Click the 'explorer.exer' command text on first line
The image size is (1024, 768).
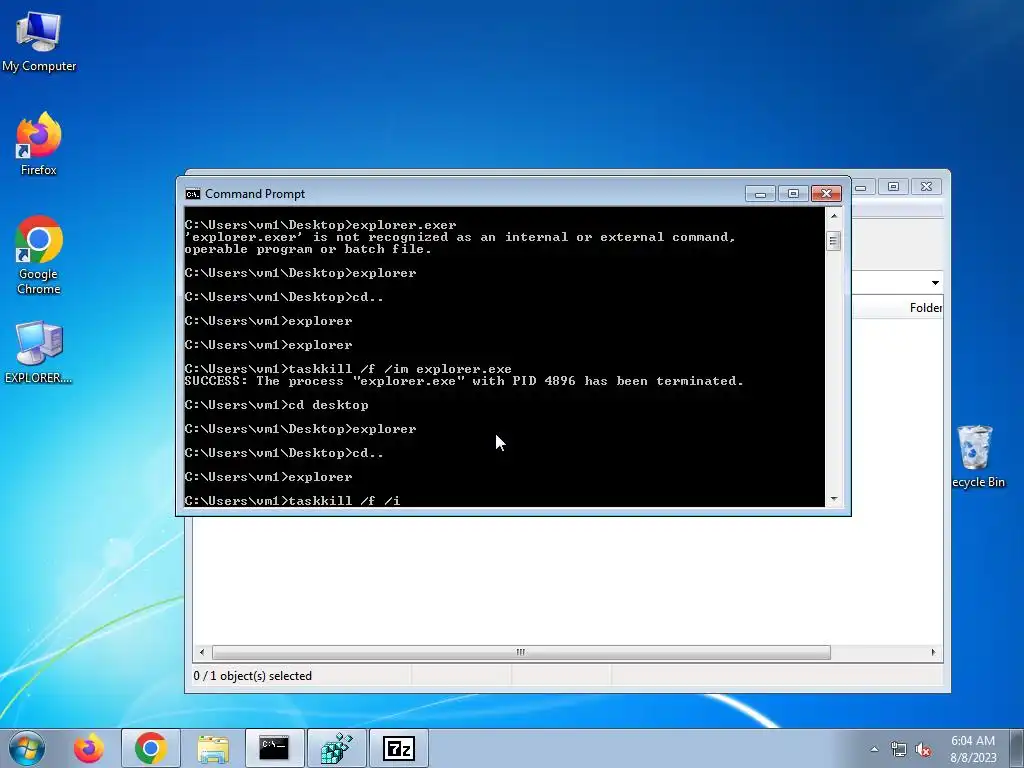tap(404, 225)
